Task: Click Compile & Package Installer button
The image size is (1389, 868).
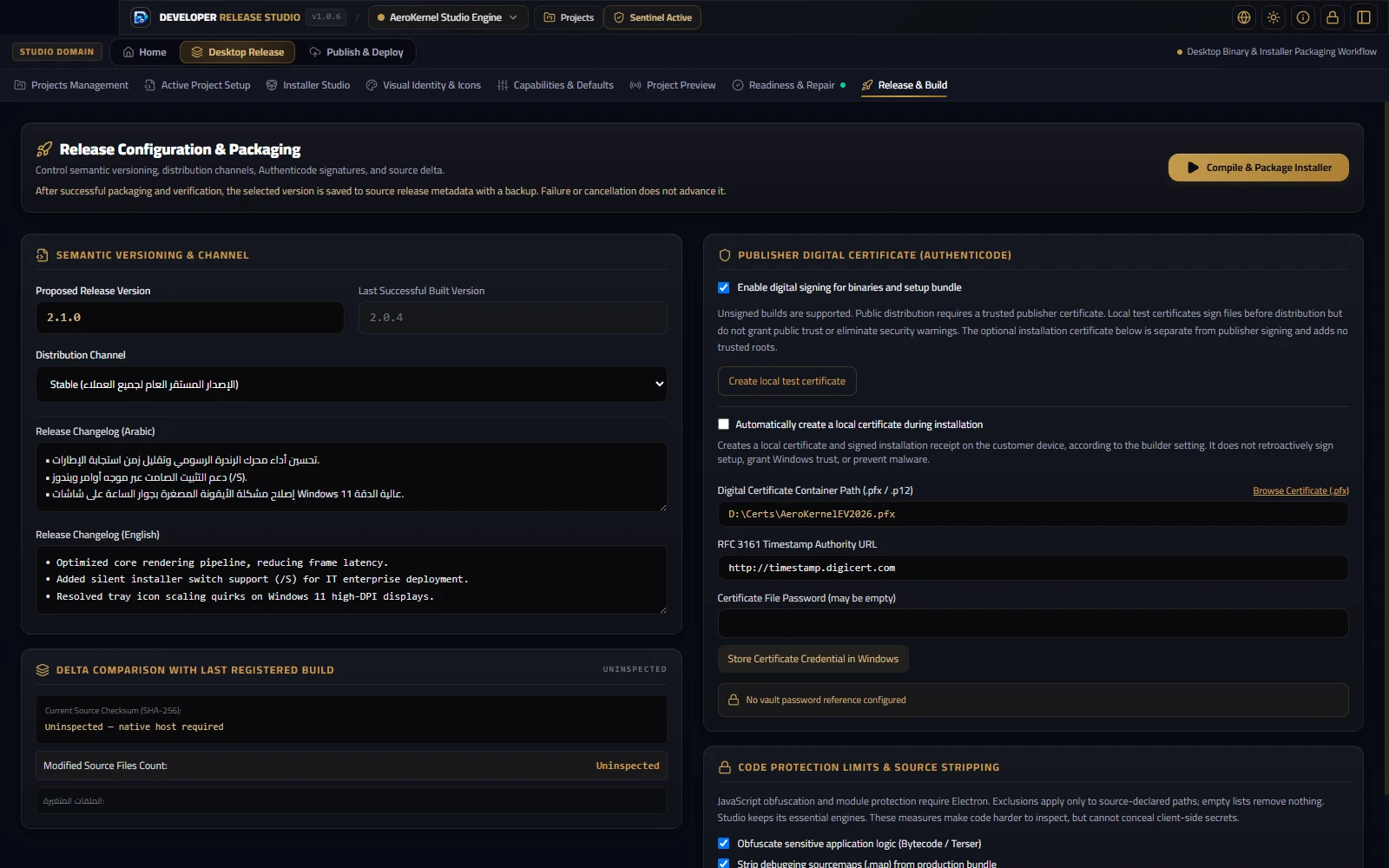Action: point(1258,168)
